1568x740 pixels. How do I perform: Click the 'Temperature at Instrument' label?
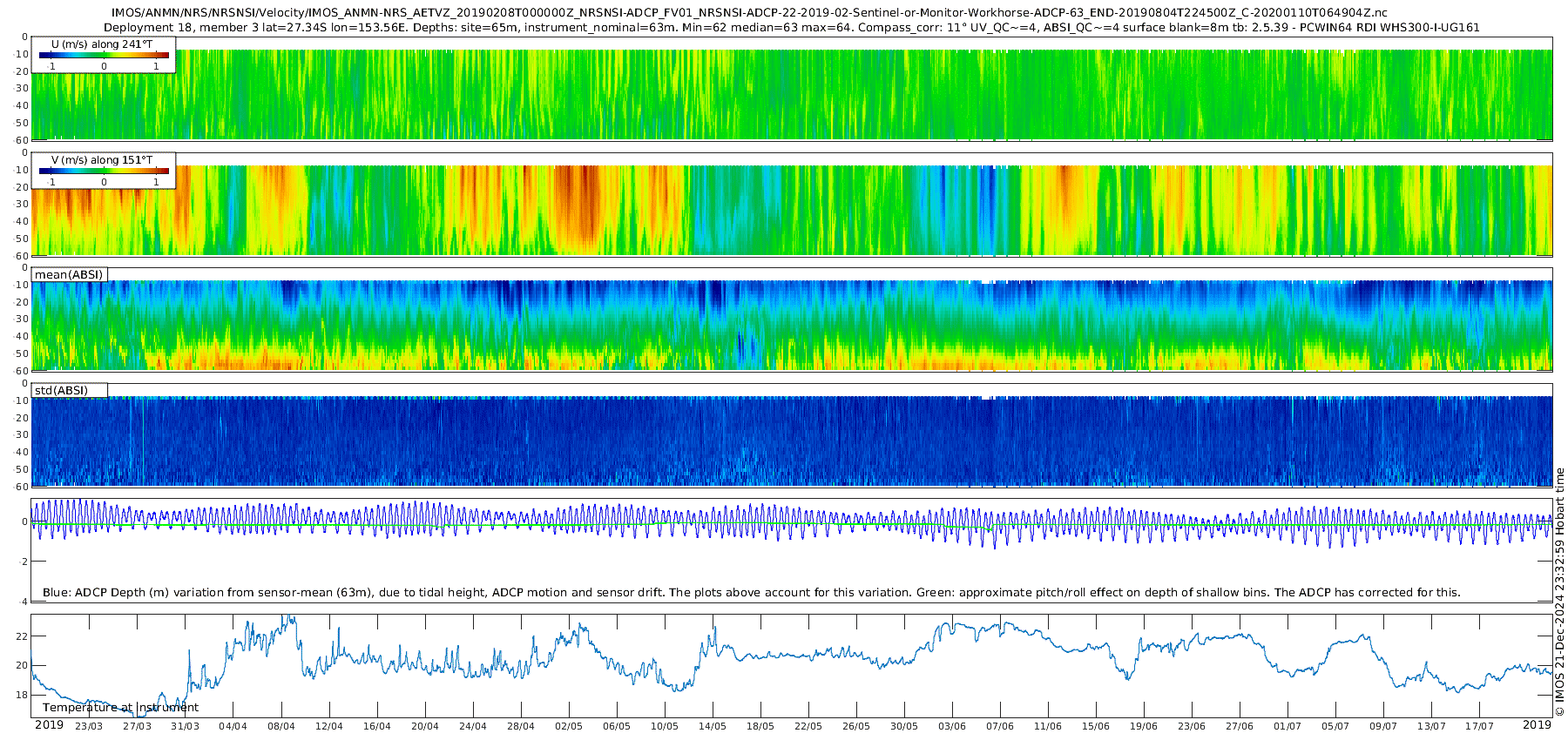[x=120, y=707]
